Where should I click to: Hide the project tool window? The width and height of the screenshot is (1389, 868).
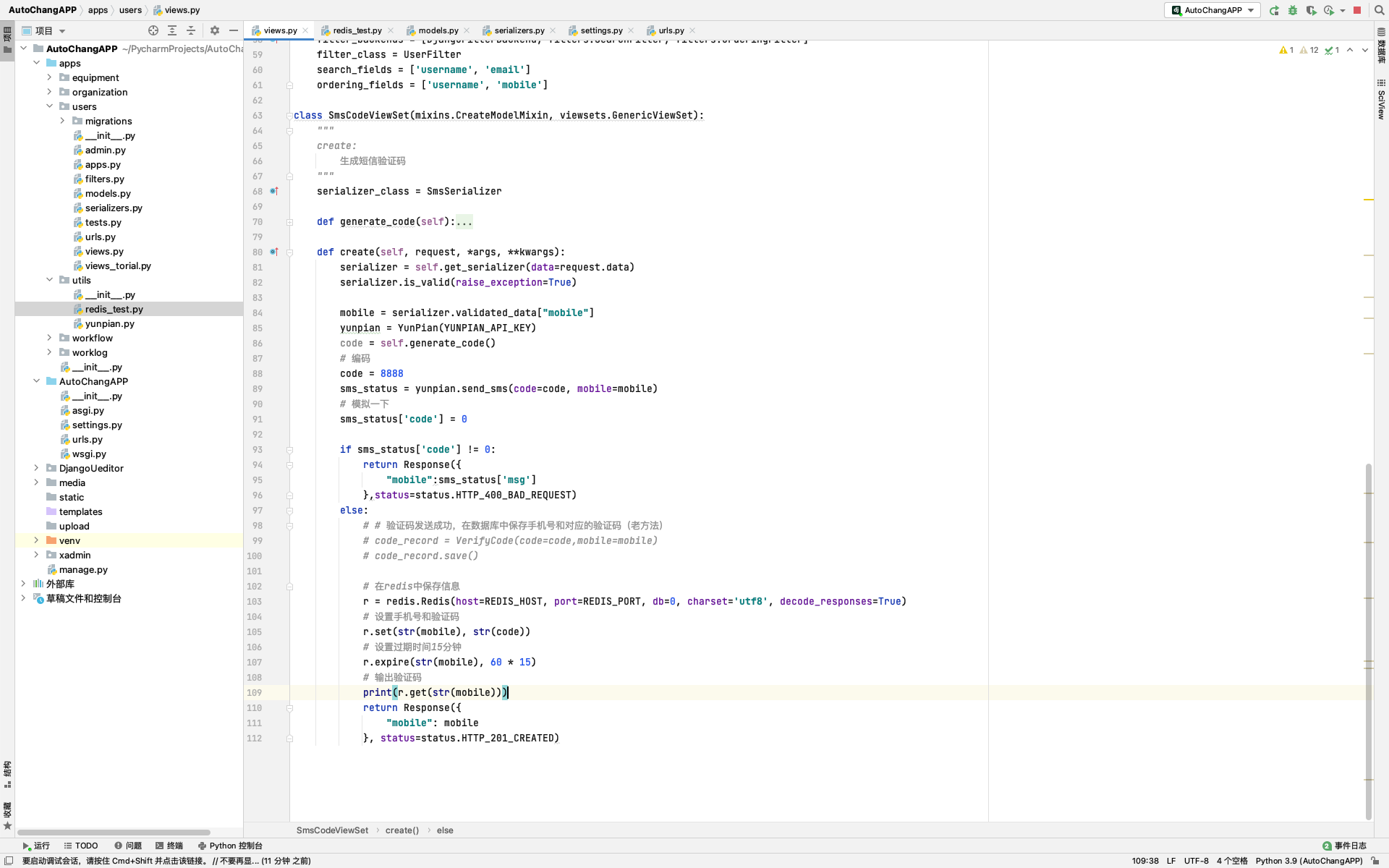233,30
